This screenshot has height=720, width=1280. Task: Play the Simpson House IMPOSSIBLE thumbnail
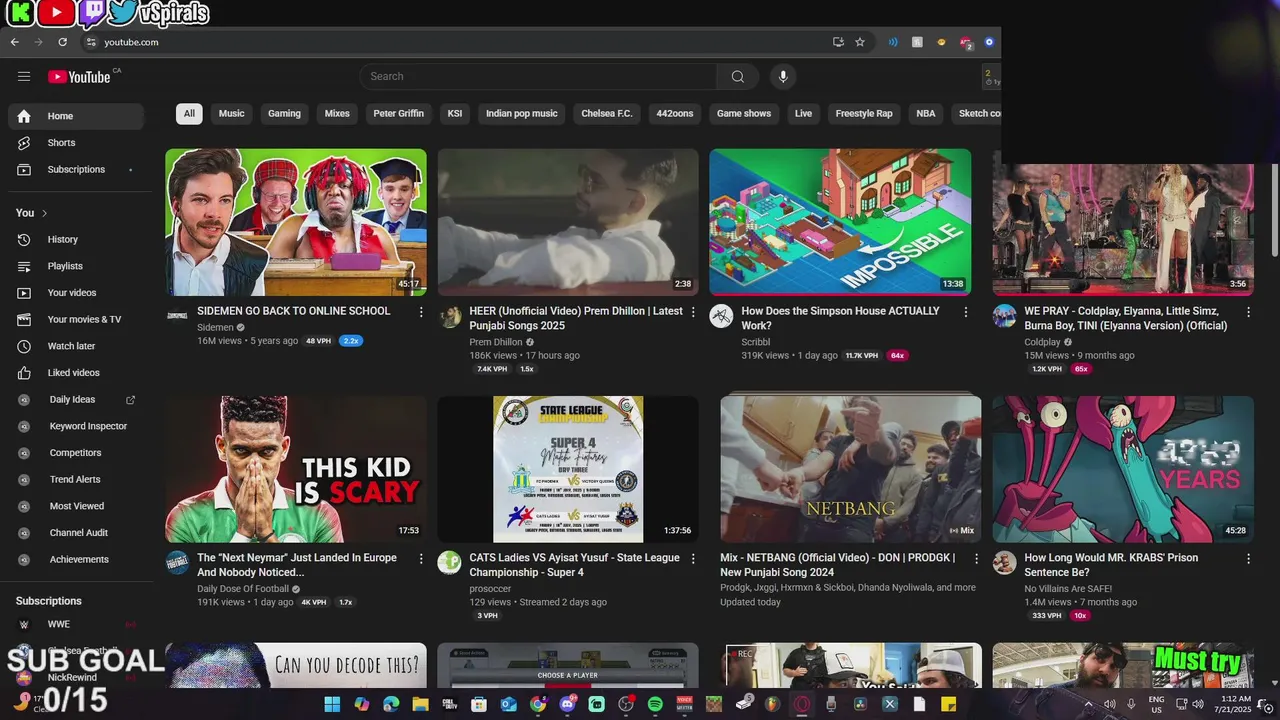840,222
